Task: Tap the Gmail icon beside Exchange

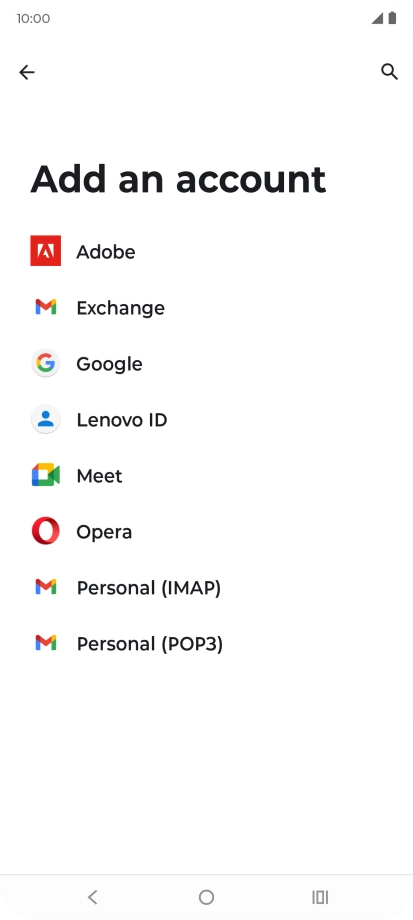Action: click(x=46, y=307)
